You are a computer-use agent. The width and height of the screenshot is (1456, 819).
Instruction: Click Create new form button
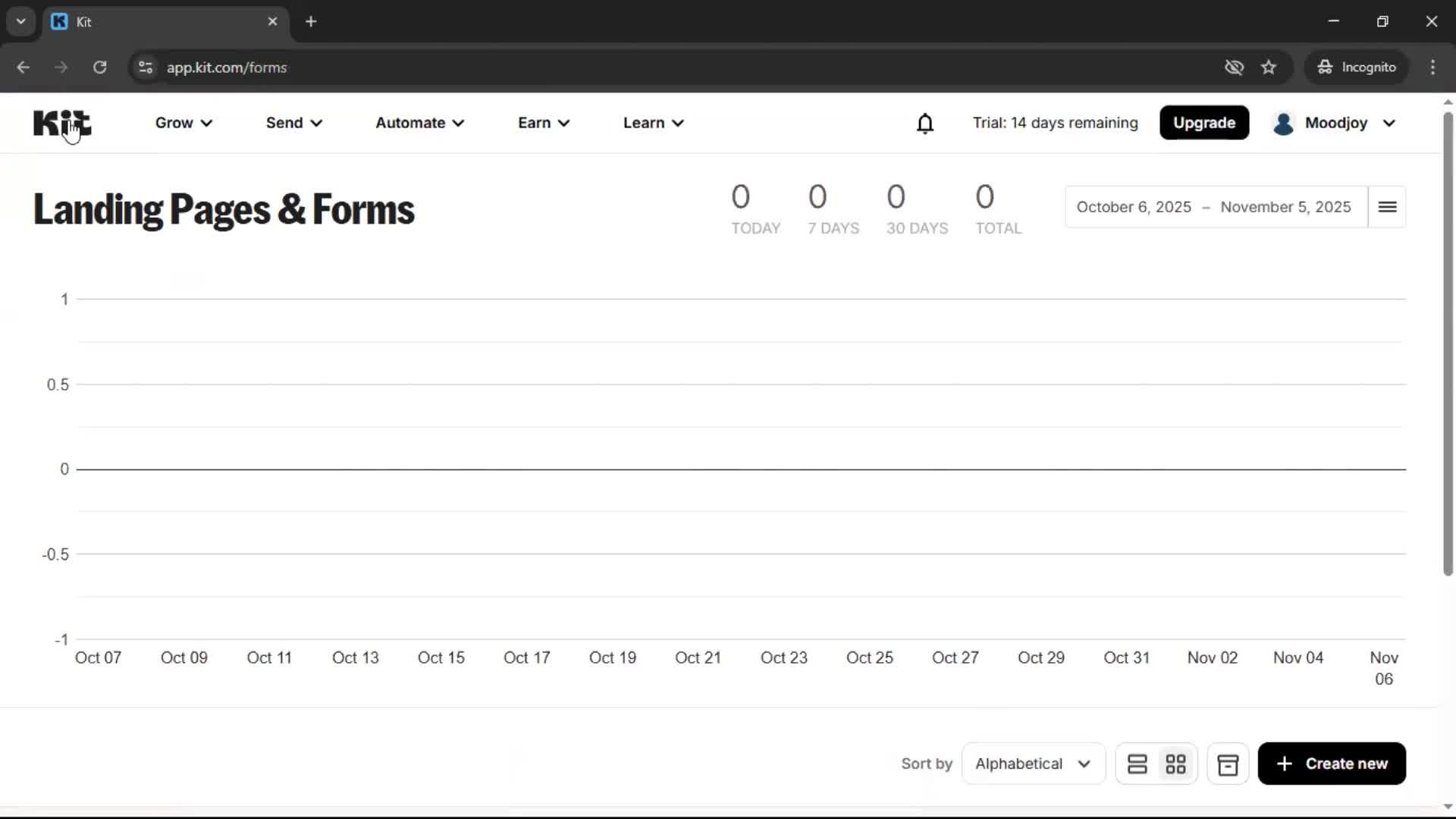(1332, 764)
